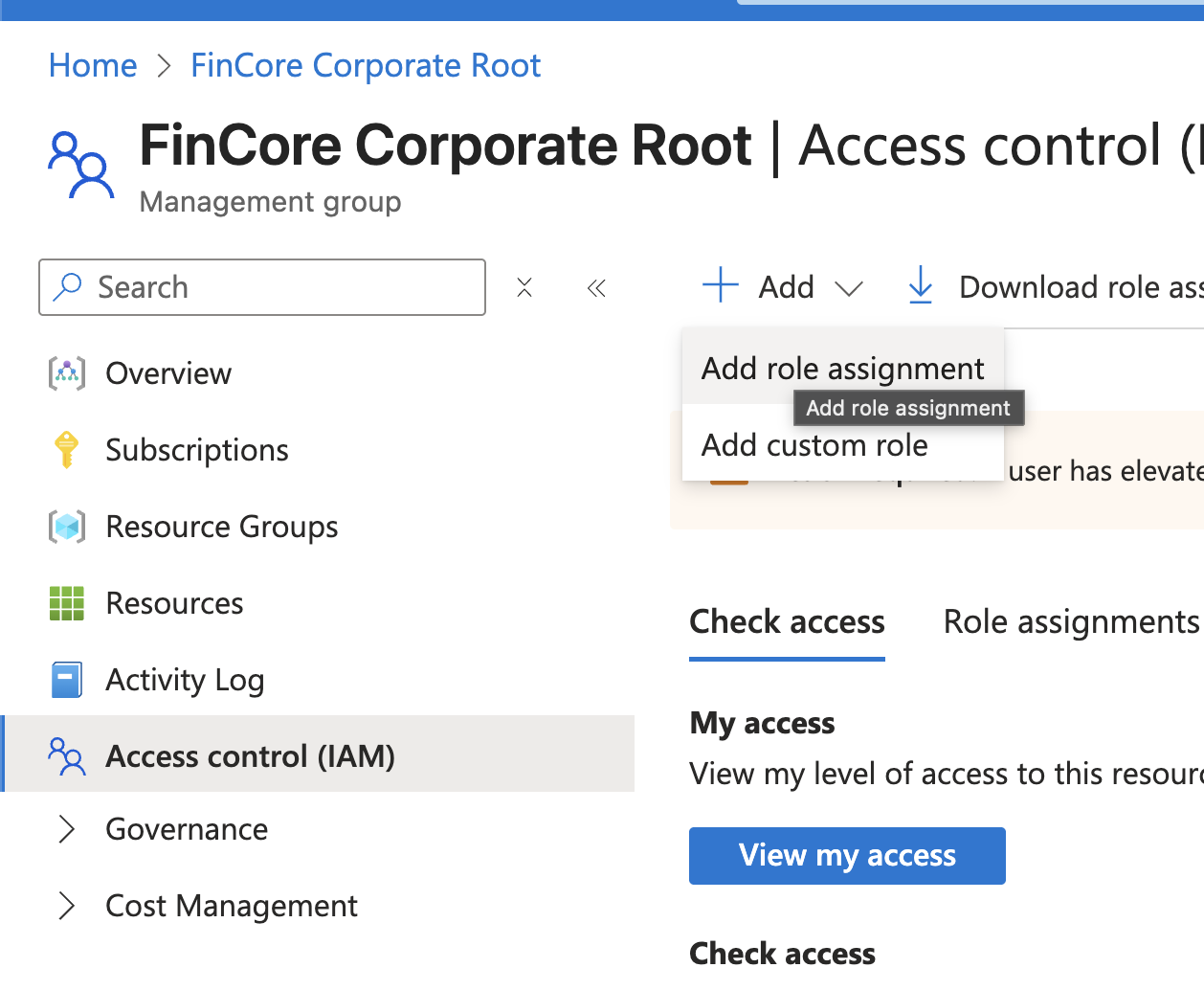
Task: Choose Add custom role from menu
Action: point(814,446)
